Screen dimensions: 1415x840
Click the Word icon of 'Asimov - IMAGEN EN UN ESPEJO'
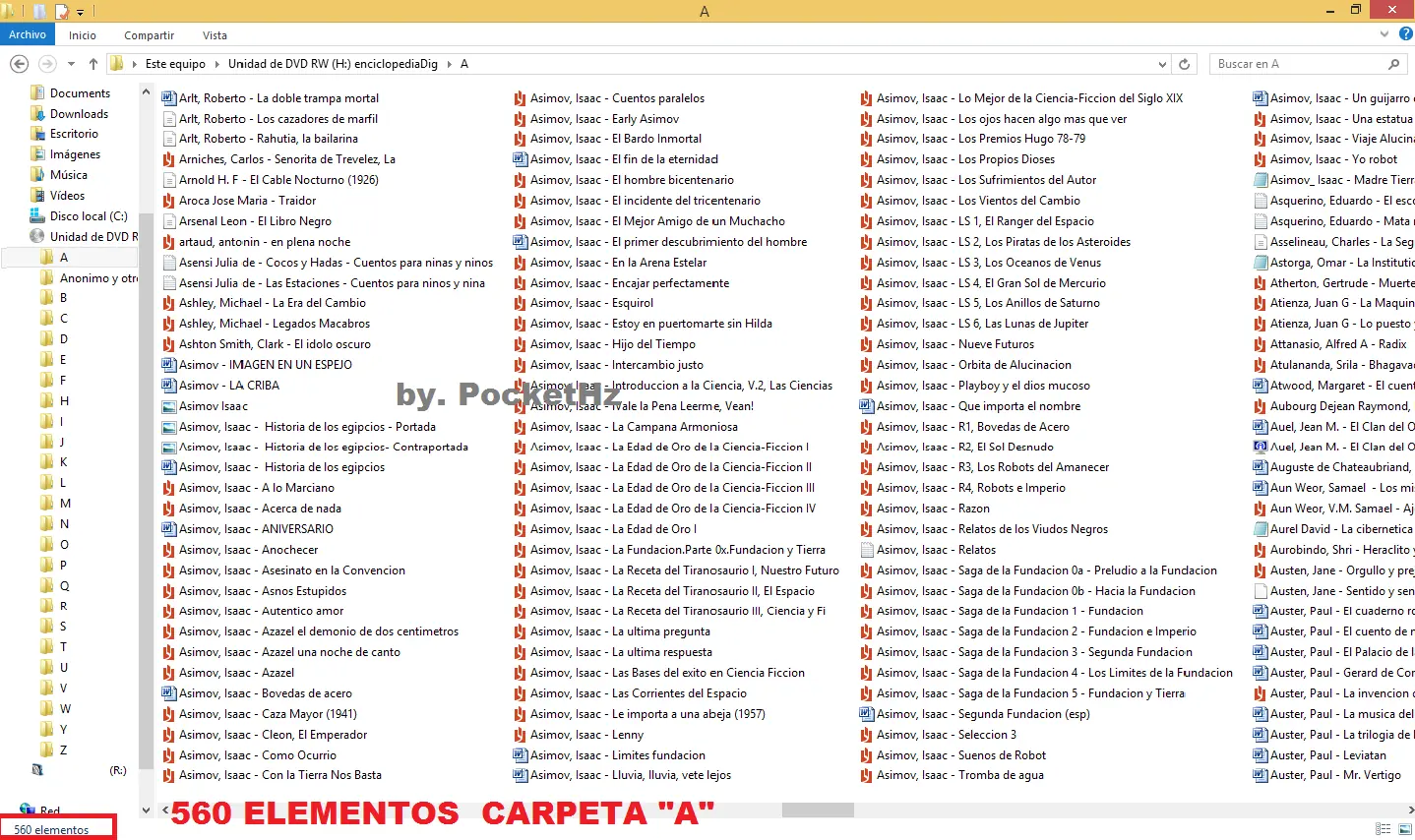(x=168, y=365)
